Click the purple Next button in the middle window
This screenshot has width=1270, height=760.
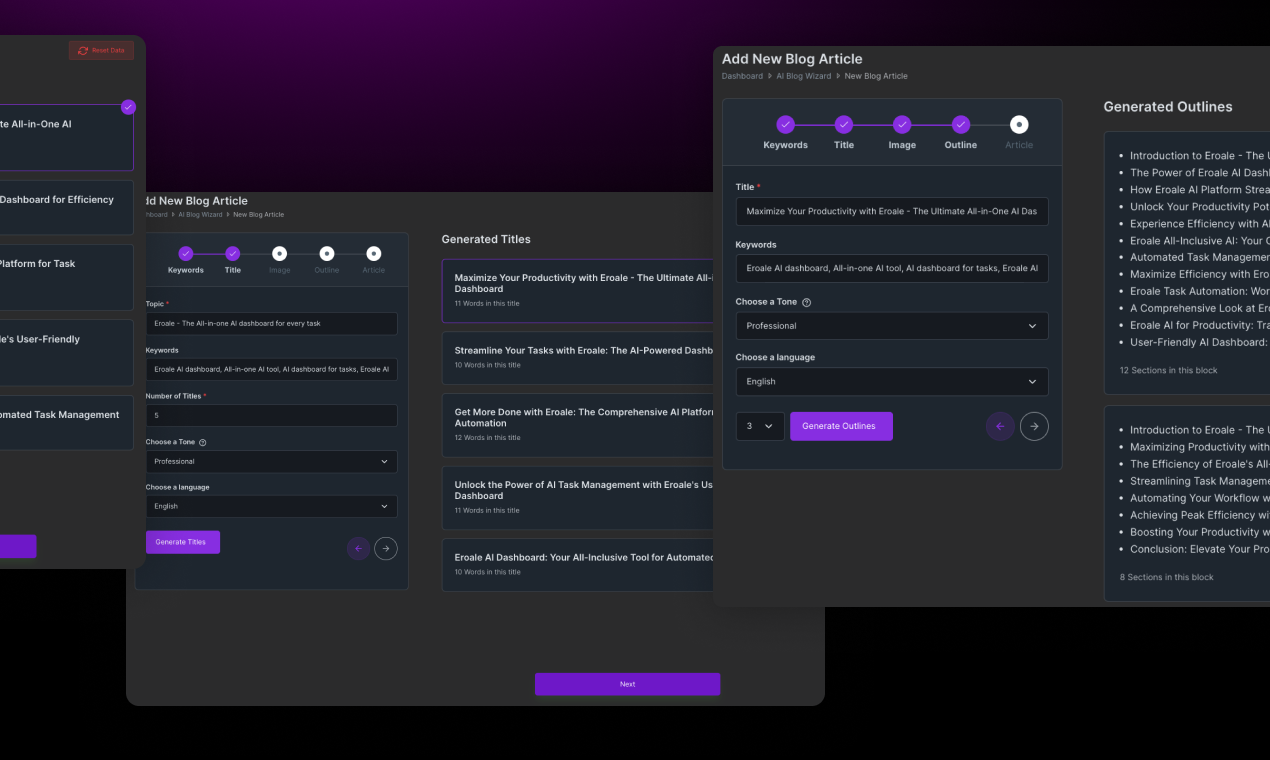[627, 684]
